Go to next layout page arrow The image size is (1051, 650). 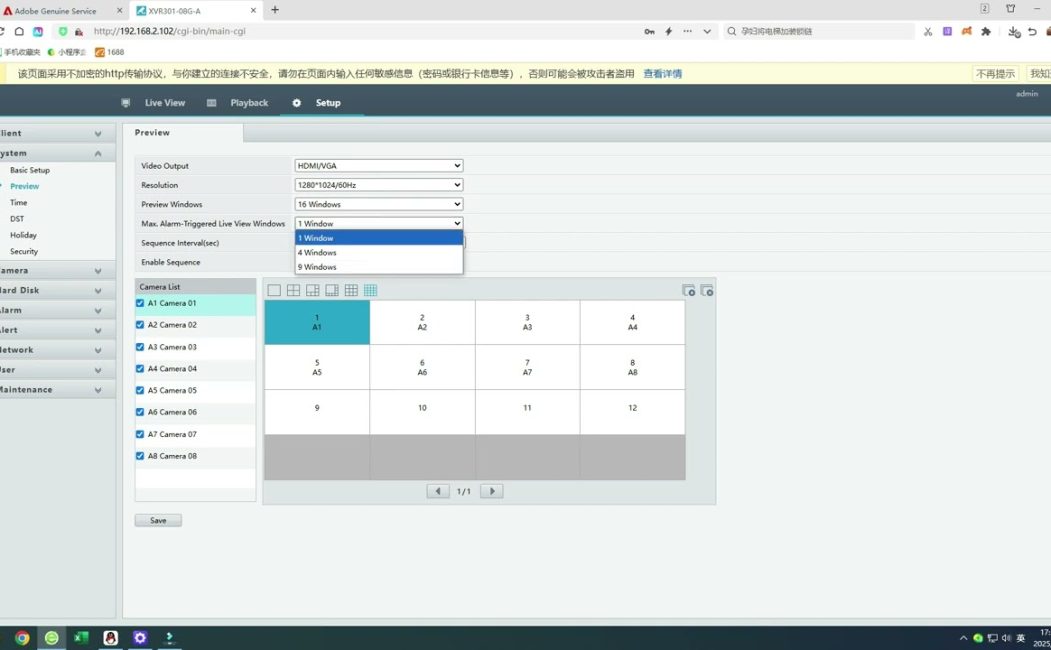point(491,491)
